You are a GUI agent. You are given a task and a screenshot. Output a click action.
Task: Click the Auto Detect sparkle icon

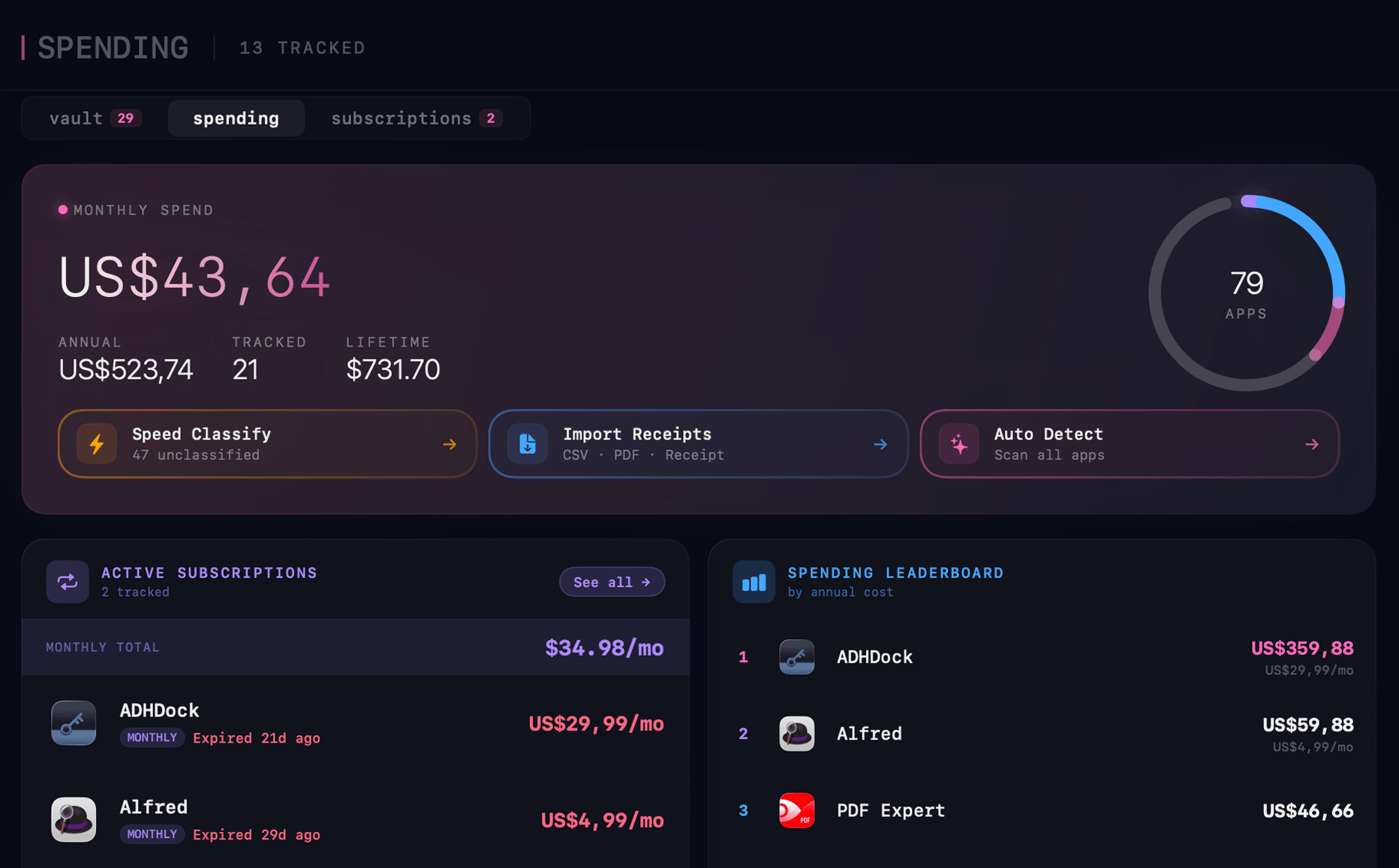[x=959, y=444]
